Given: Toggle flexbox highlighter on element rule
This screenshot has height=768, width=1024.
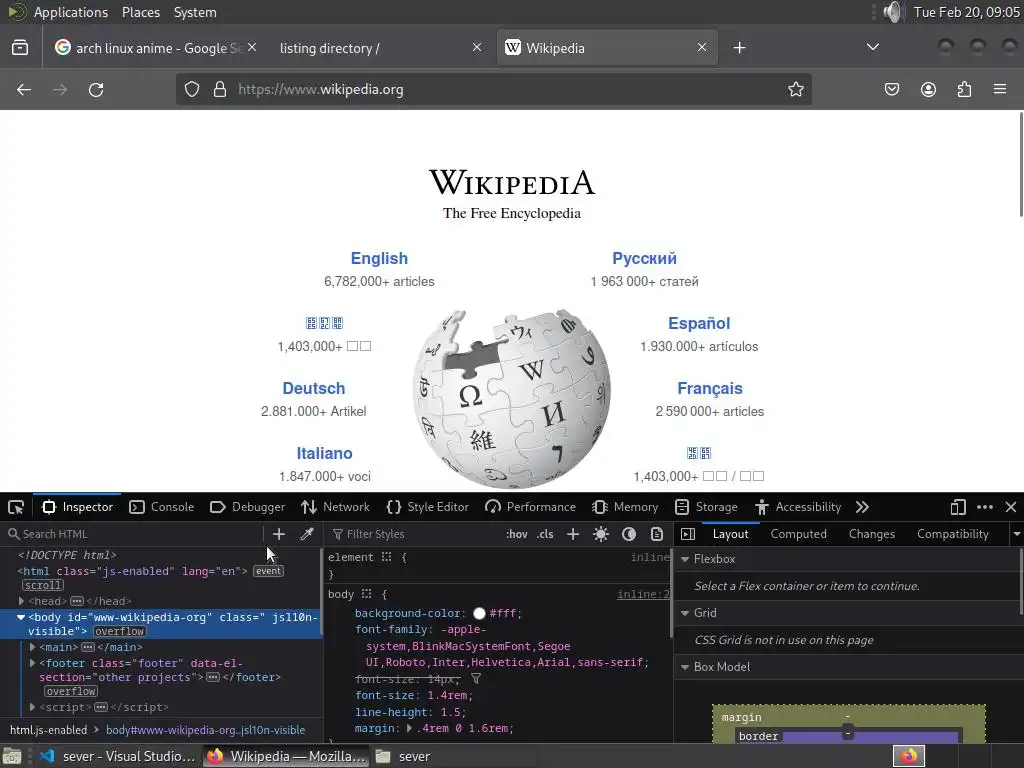Looking at the screenshot, I should click(387, 557).
